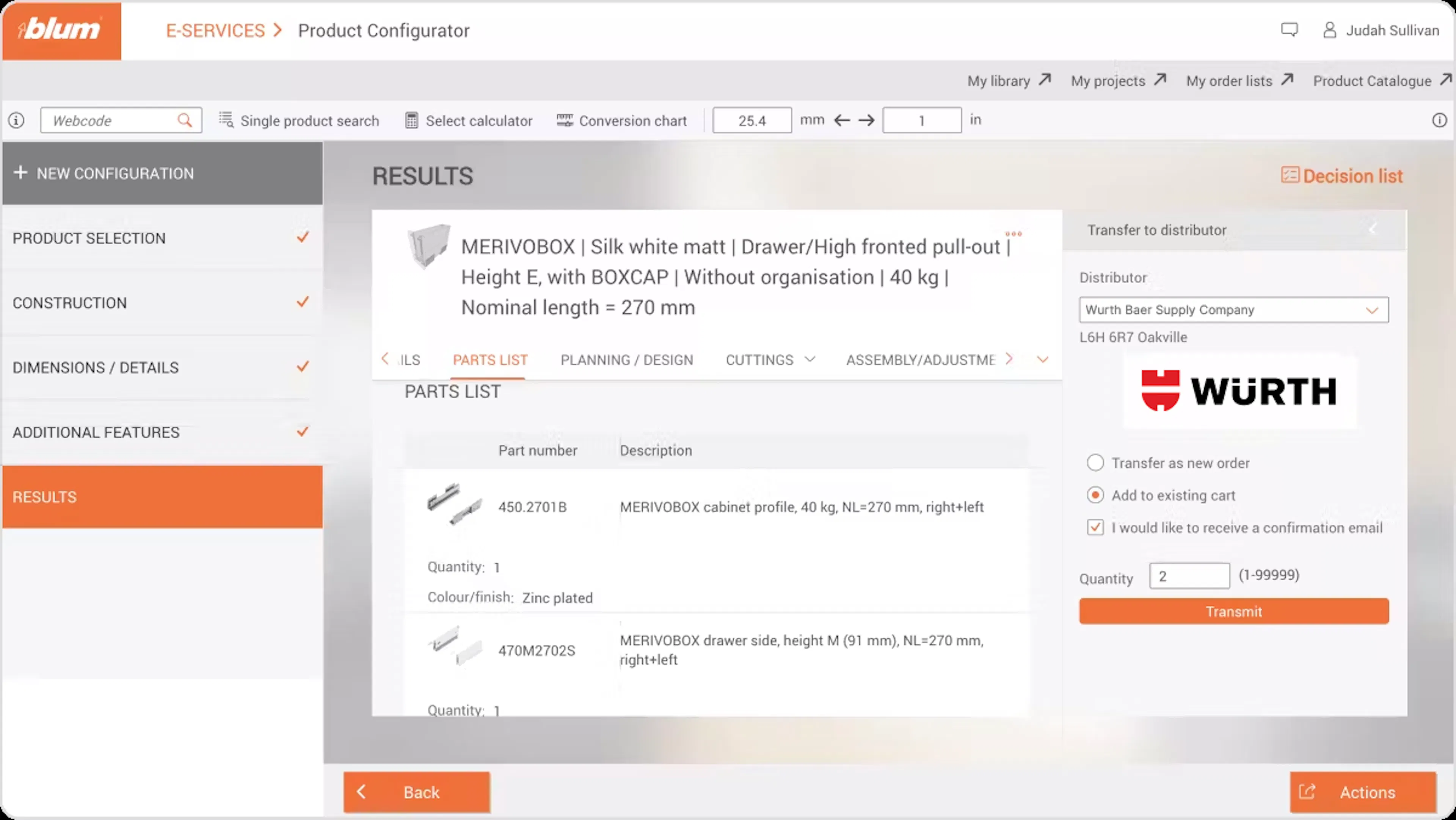Select Transfer as new order option

click(x=1095, y=463)
